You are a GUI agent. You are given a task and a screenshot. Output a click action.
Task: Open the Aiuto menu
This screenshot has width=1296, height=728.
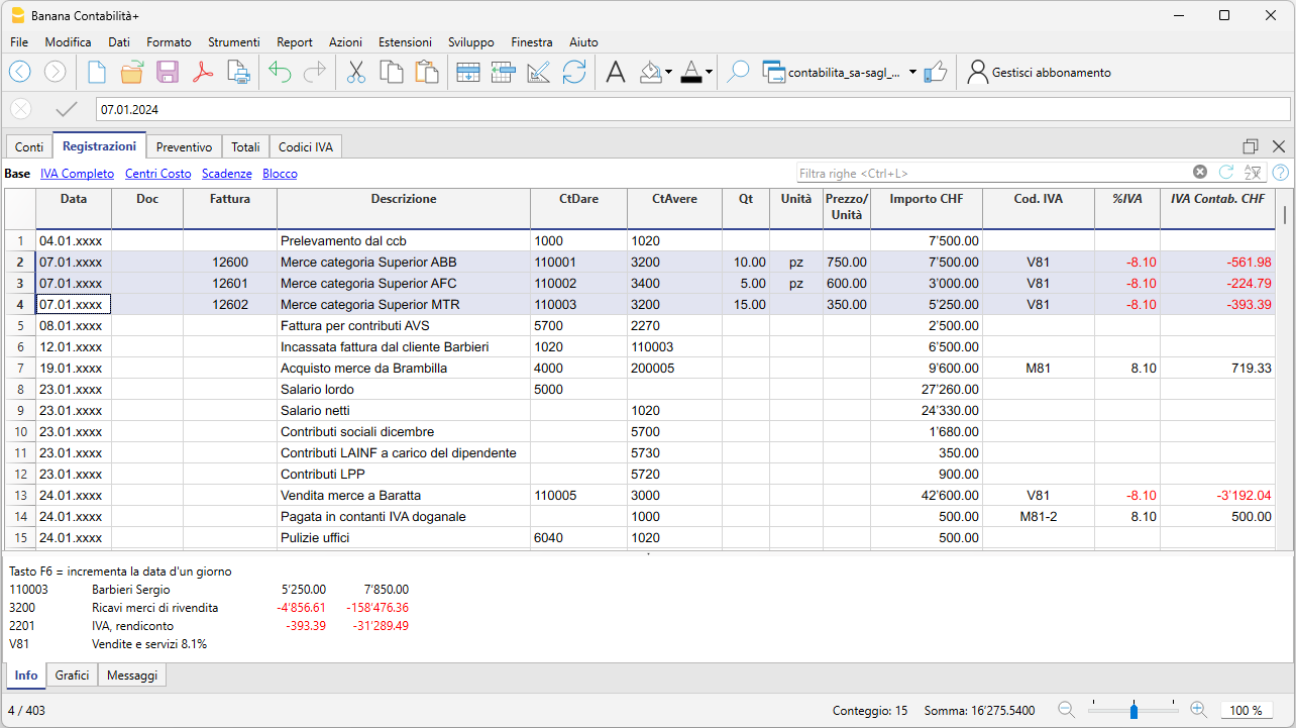pyautogui.click(x=583, y=42)
